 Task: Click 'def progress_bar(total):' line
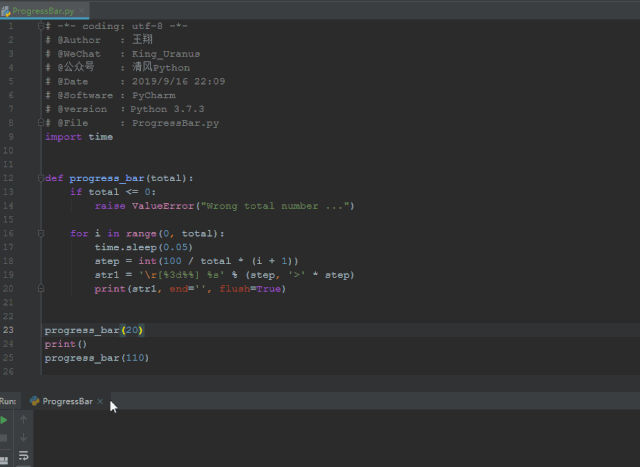tap(119, 178)
